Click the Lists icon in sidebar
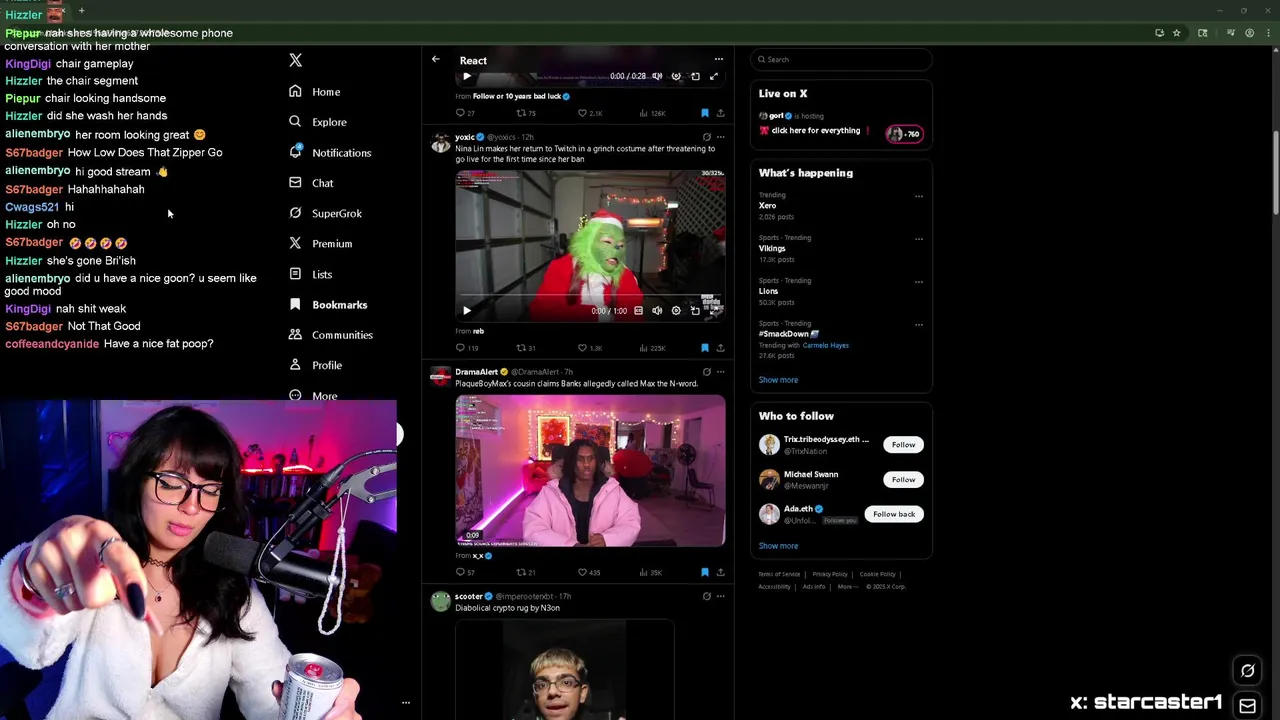This screenshot has height=720, width=1280. (295, 274)
